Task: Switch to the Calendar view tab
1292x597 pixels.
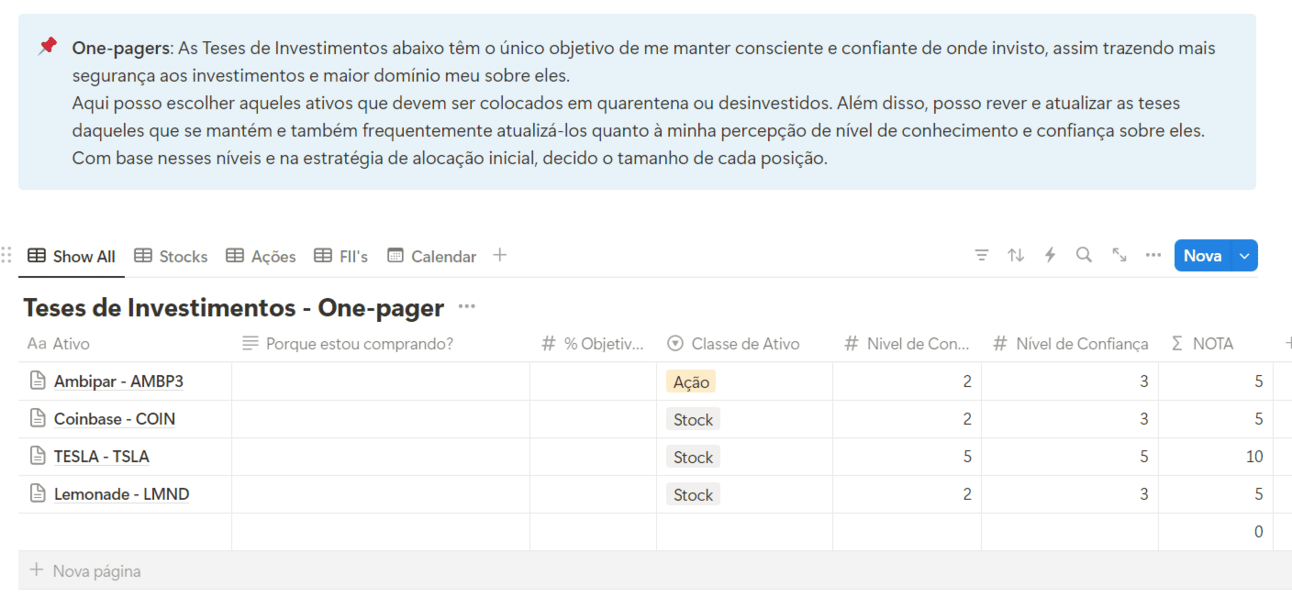Action: [432, 256]
